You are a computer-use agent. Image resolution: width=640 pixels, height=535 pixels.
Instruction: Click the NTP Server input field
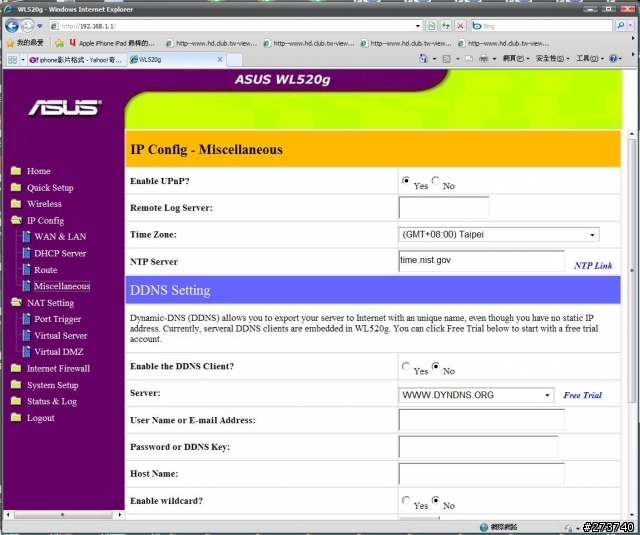482,261
